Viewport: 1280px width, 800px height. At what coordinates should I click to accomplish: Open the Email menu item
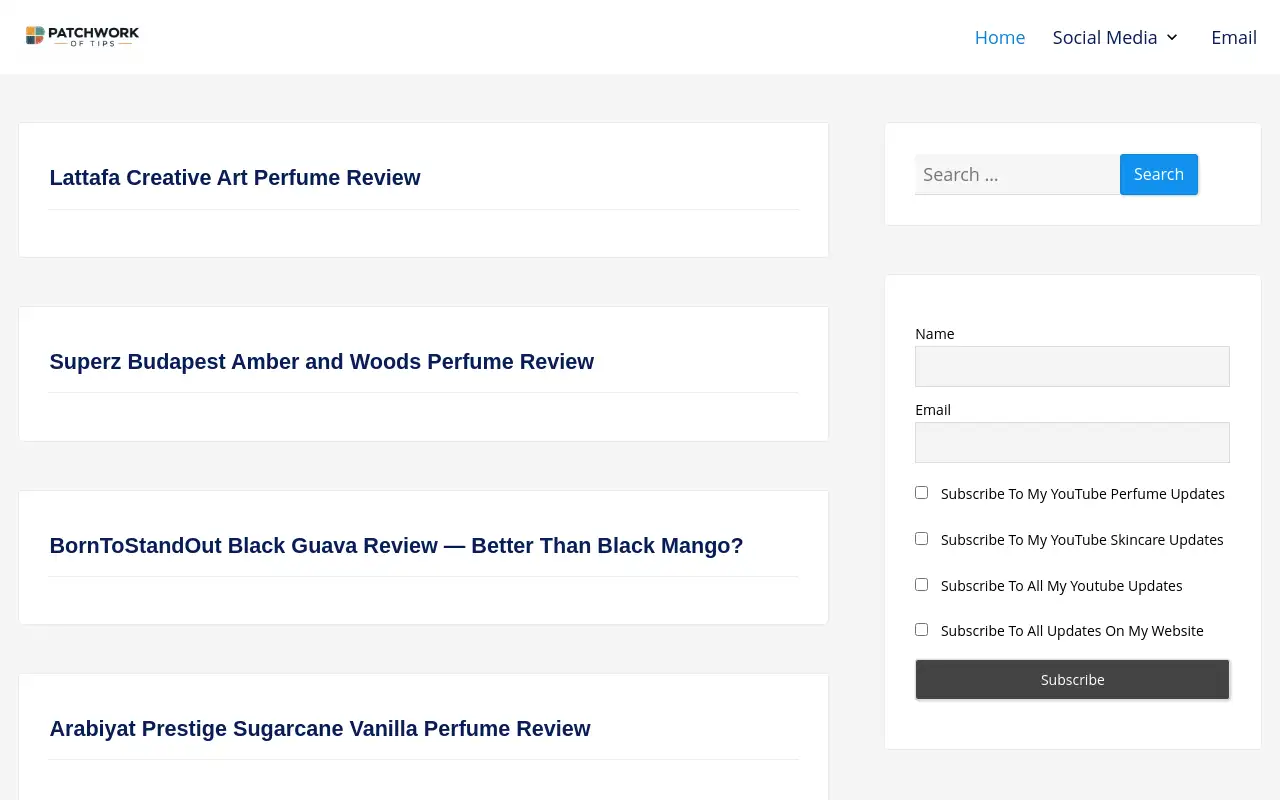click(1234, 37)
